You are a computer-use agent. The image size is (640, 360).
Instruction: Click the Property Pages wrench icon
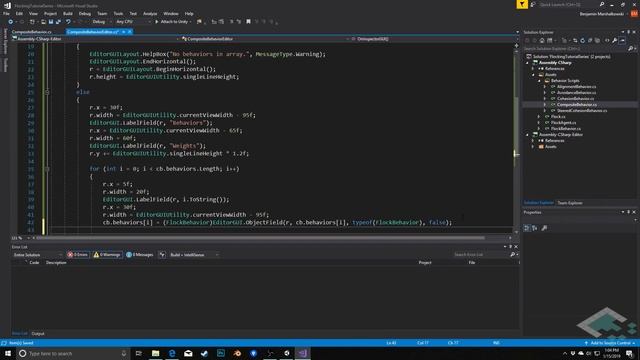[x=544, y=228]
